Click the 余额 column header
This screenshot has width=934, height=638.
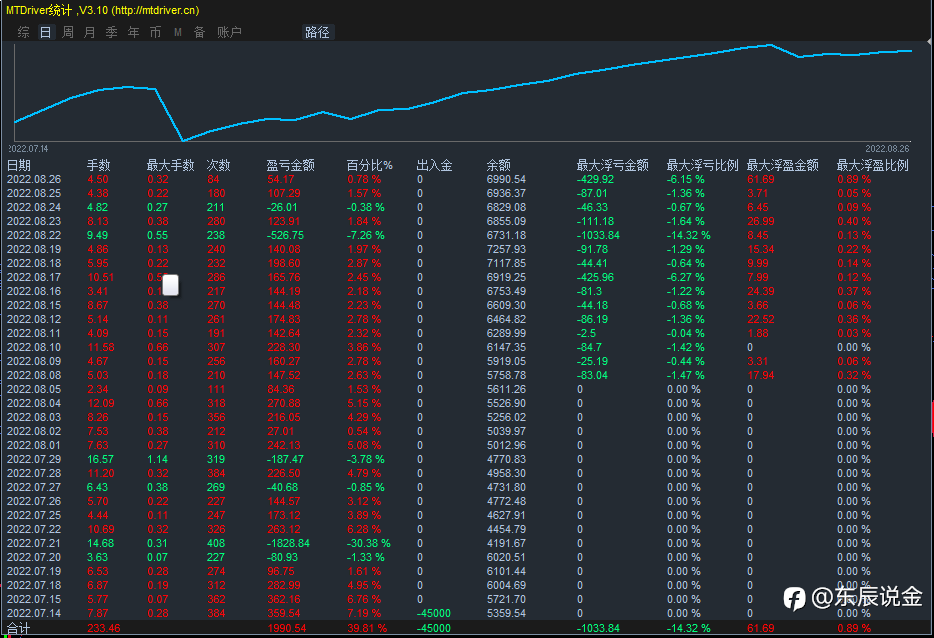pyautogui.click(x=499, y=165)
